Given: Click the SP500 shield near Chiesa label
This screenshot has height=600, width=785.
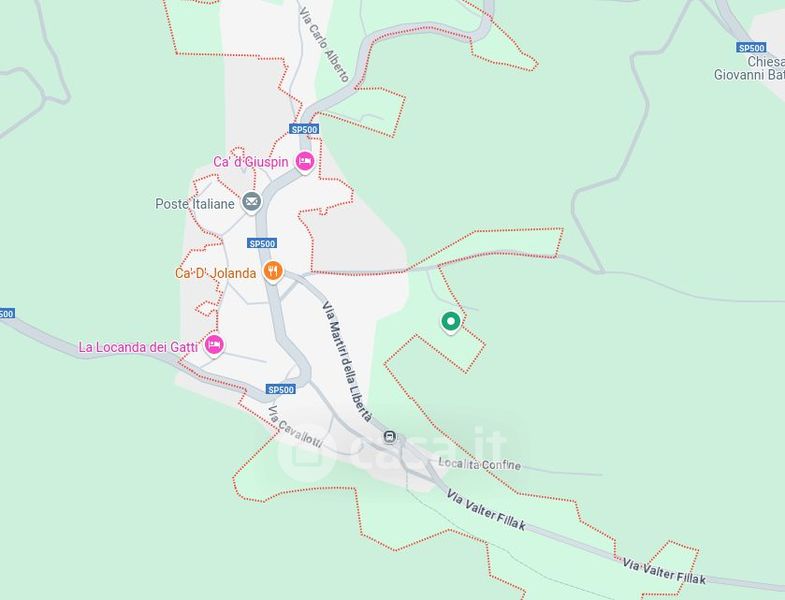Looking at the screenshot, I should (x=751, y=48).
